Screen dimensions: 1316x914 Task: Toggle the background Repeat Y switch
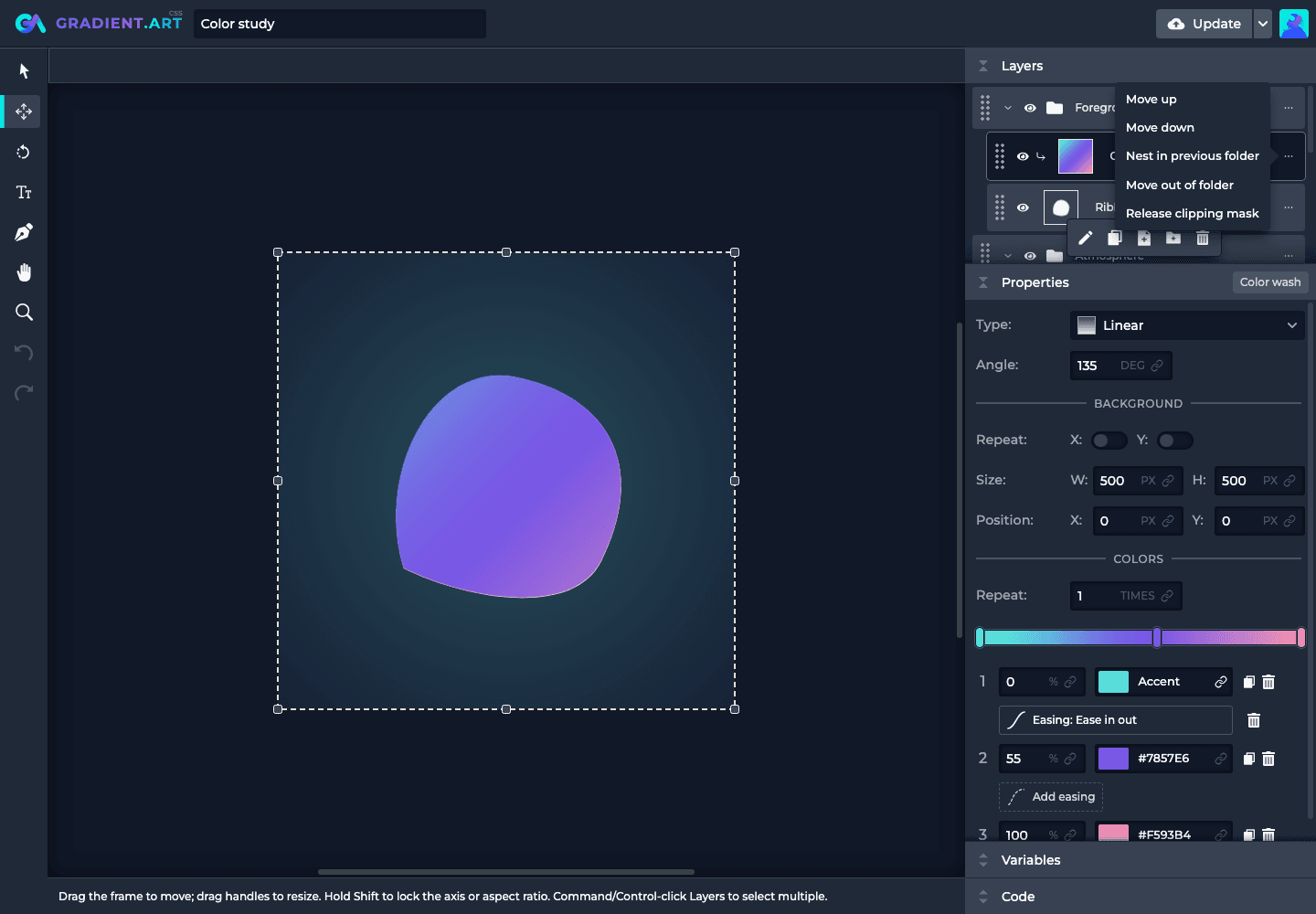click(1175, 441)
